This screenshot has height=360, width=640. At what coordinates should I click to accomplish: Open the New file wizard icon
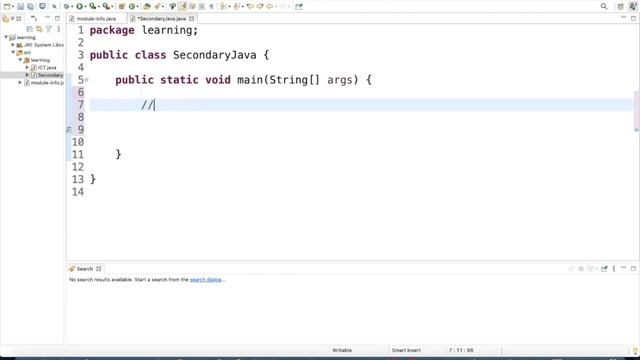tap(7, 7)
